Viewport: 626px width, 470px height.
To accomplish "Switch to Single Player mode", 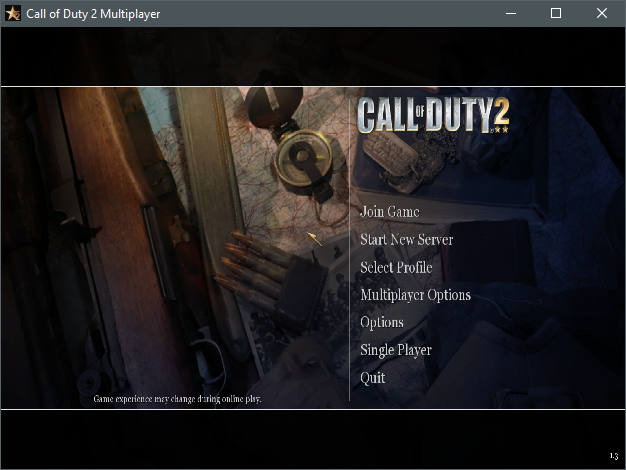I will pyautogui.click(x=396, y=350).
